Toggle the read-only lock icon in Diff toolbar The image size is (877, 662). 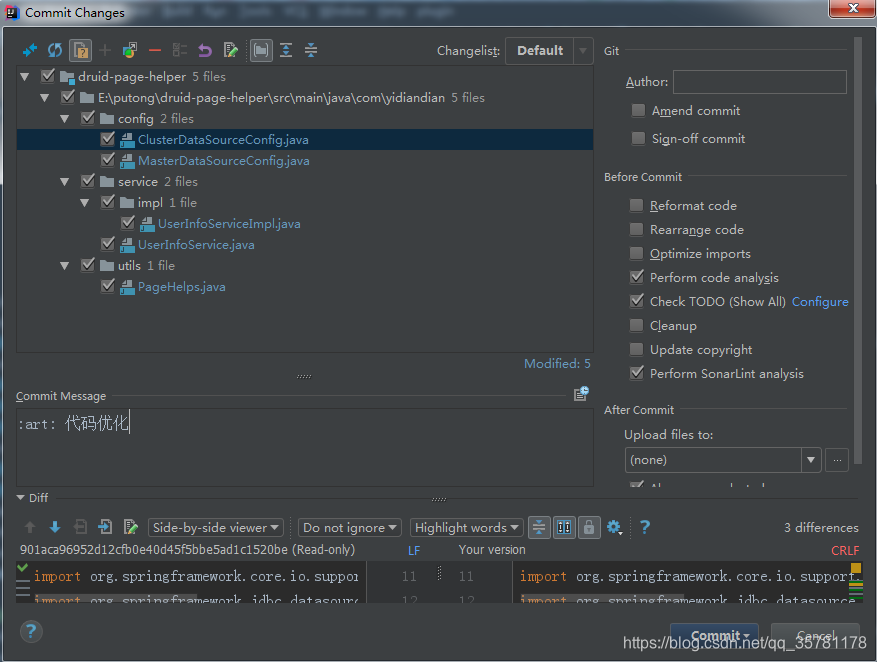589,527
